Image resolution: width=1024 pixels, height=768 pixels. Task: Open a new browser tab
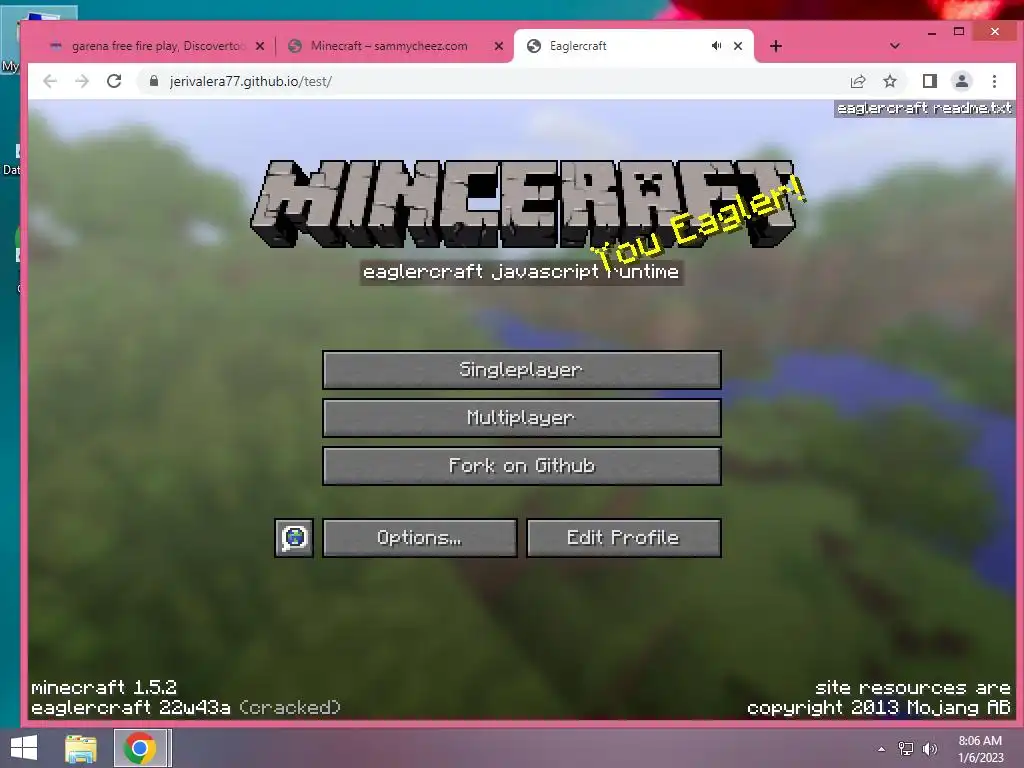[x=776, y=46]
